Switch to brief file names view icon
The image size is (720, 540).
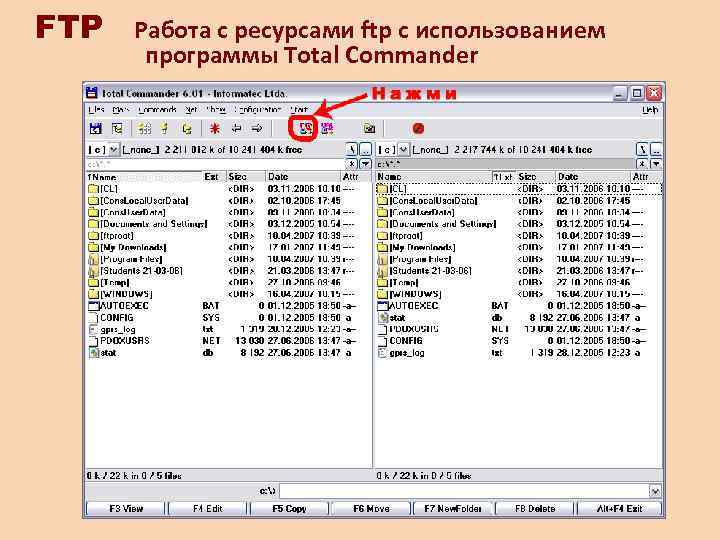pyautogui.click(x=145, y=129)
